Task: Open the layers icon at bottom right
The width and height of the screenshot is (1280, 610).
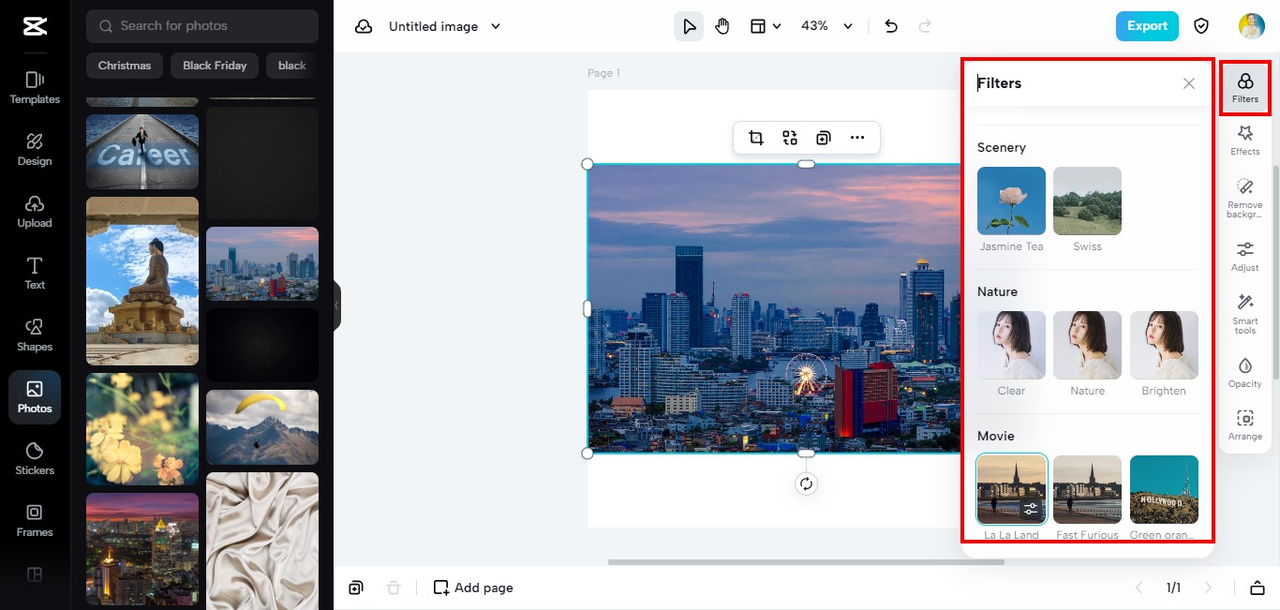Action: (x=1257, y=588)
